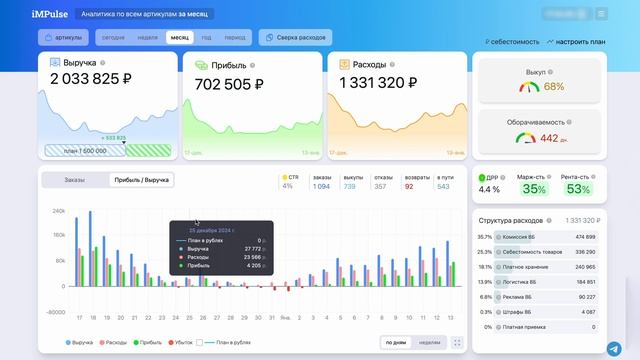Toggle the Прибыль legend series
This screenshot has width=640, height=360.
(x=148, y=342)
